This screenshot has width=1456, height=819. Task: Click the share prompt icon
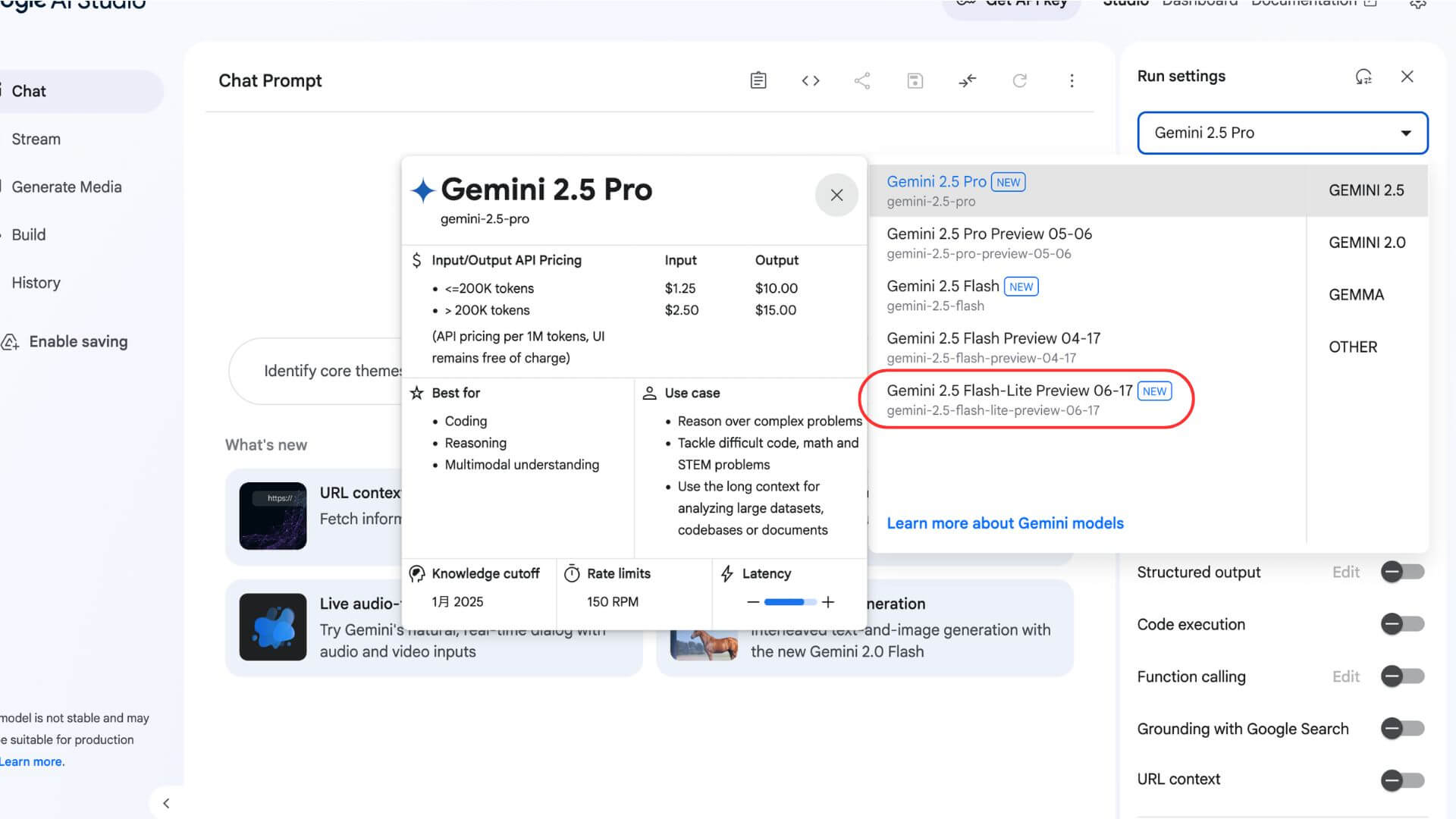coord(862,80)
